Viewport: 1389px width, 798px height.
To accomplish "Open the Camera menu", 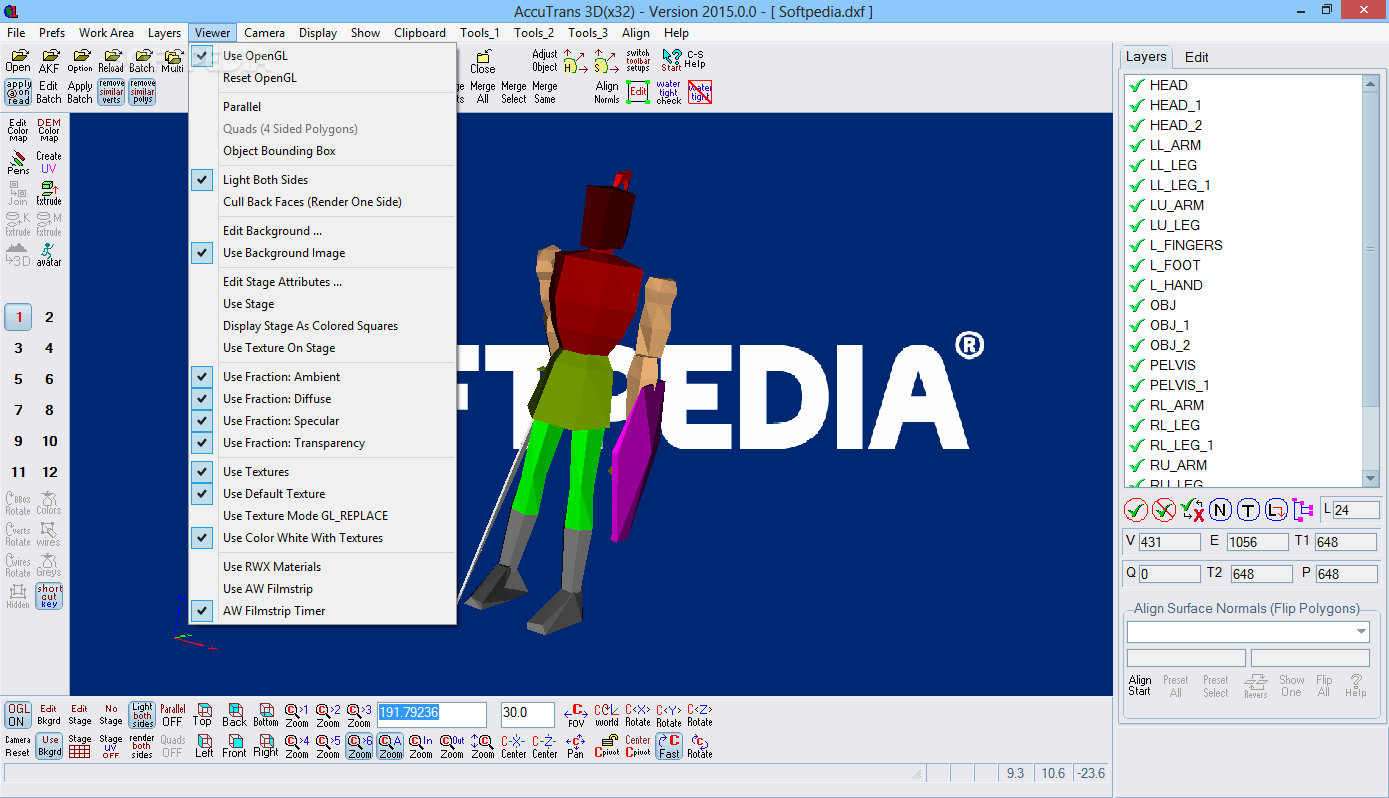I will [264, 33].
